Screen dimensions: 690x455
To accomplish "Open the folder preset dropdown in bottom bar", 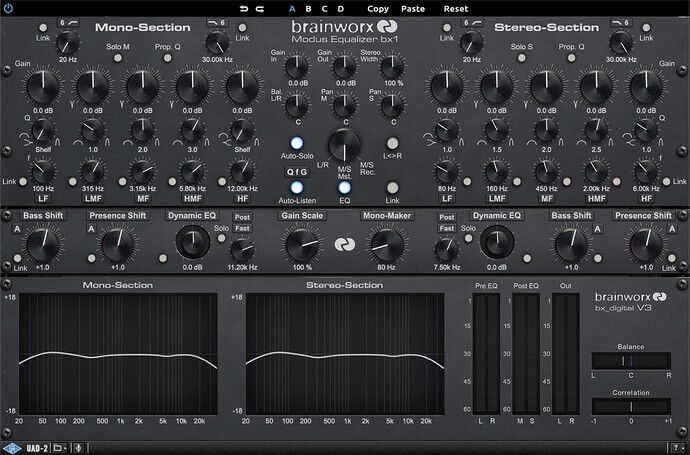I will (60, 448).
